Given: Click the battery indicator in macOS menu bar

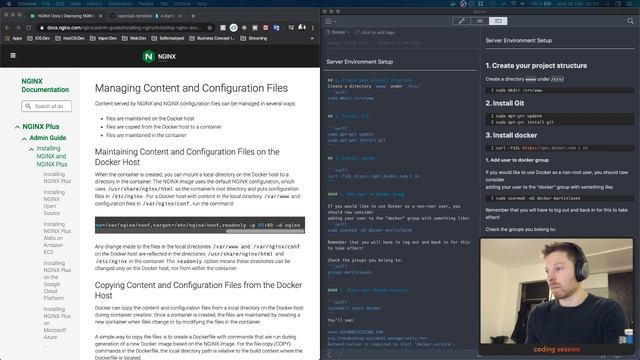Looking at the screenshot, I should coord(547,4).
